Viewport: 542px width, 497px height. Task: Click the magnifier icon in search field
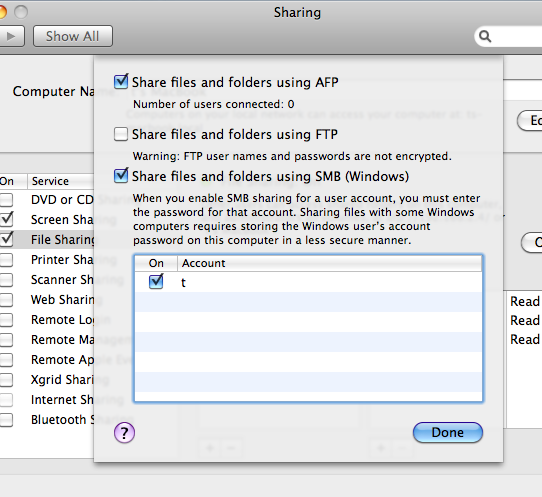tap(485, 36)
